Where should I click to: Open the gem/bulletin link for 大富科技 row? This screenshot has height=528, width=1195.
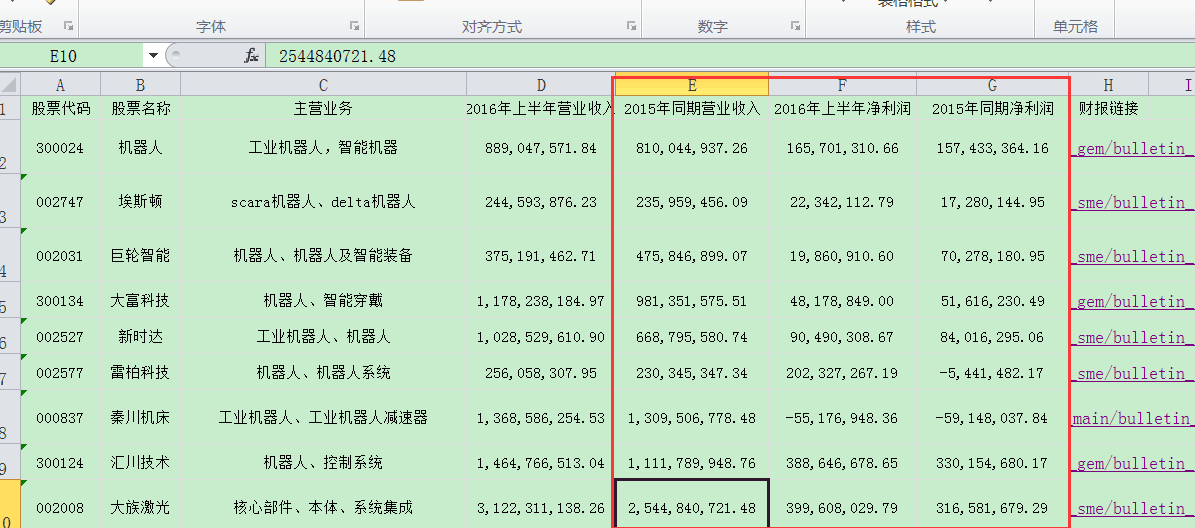coord(1133,302)
